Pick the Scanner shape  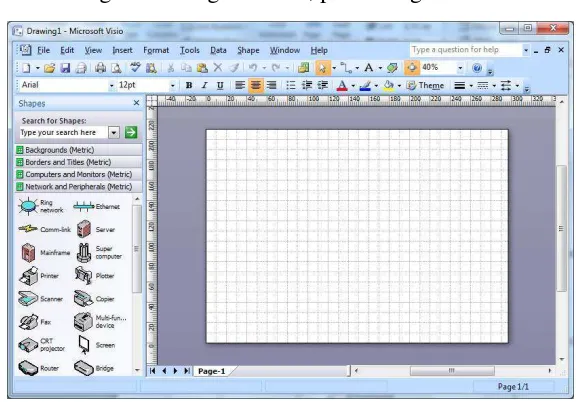click(x=41, y=299)
